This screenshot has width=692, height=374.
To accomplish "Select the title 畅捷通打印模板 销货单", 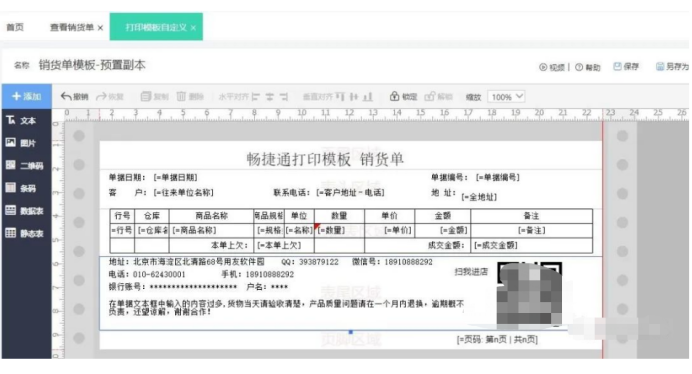I will 325,159.
